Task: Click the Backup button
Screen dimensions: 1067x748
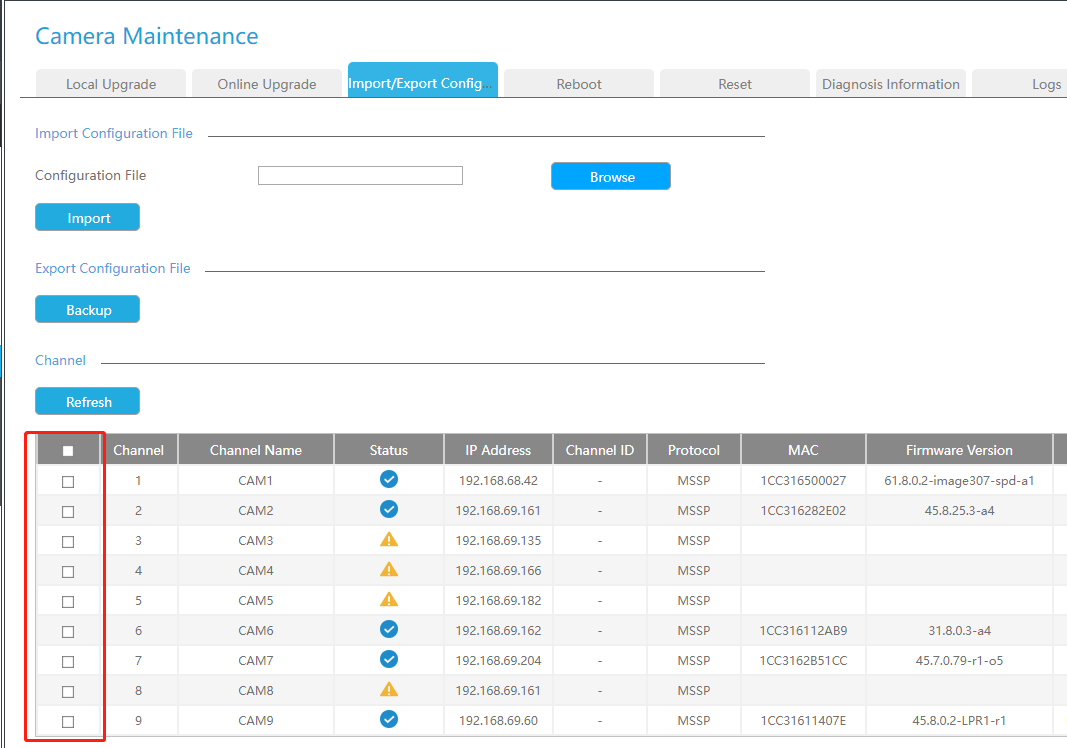Action: click(88, 309)
